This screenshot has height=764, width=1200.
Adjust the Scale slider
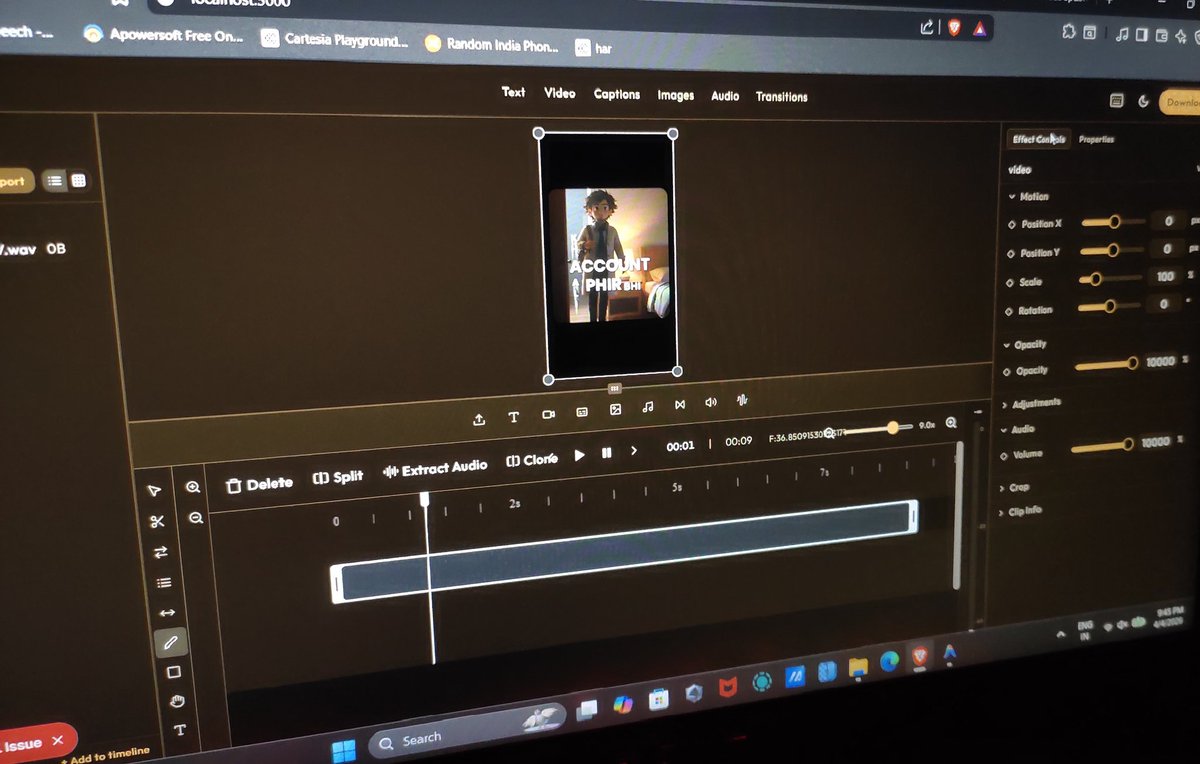pos(1109,279)
